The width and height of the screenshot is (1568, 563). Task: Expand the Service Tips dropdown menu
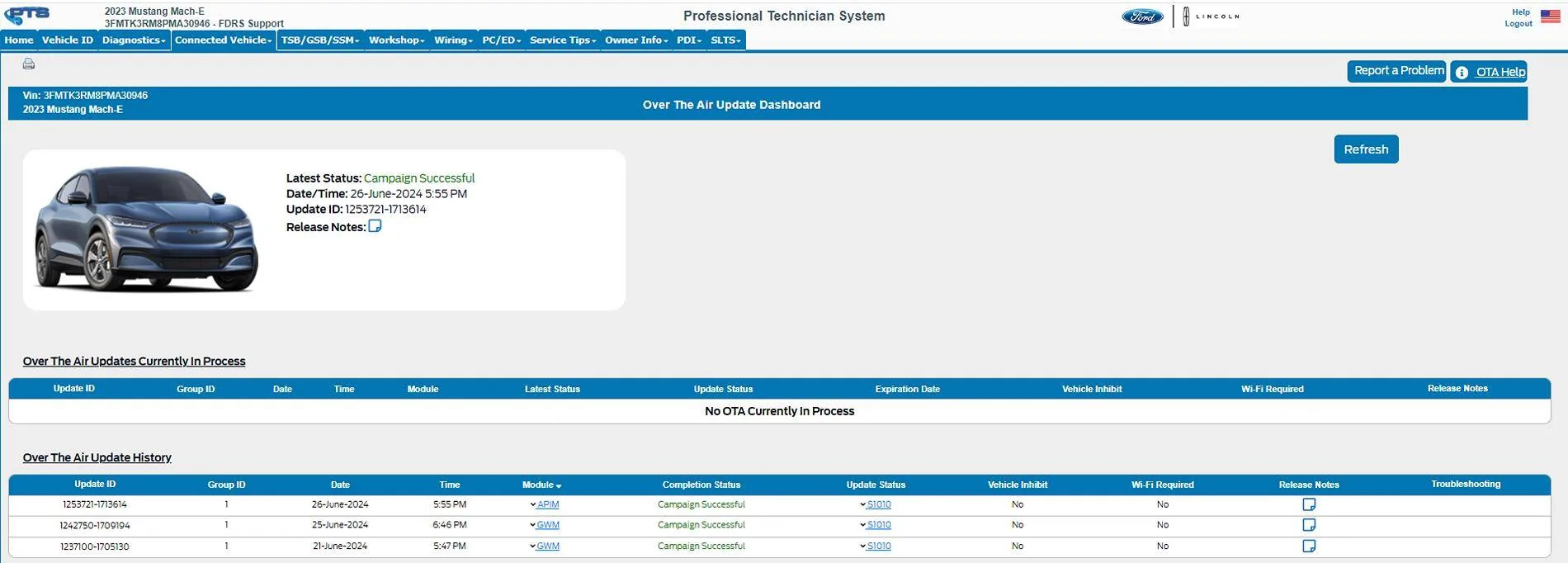[x=562, y=40]
